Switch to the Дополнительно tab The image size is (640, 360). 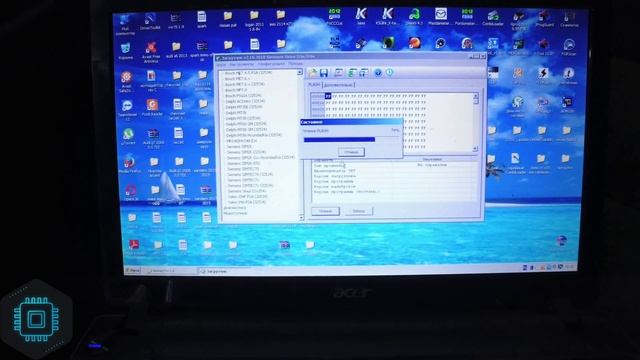pos(338,85)
